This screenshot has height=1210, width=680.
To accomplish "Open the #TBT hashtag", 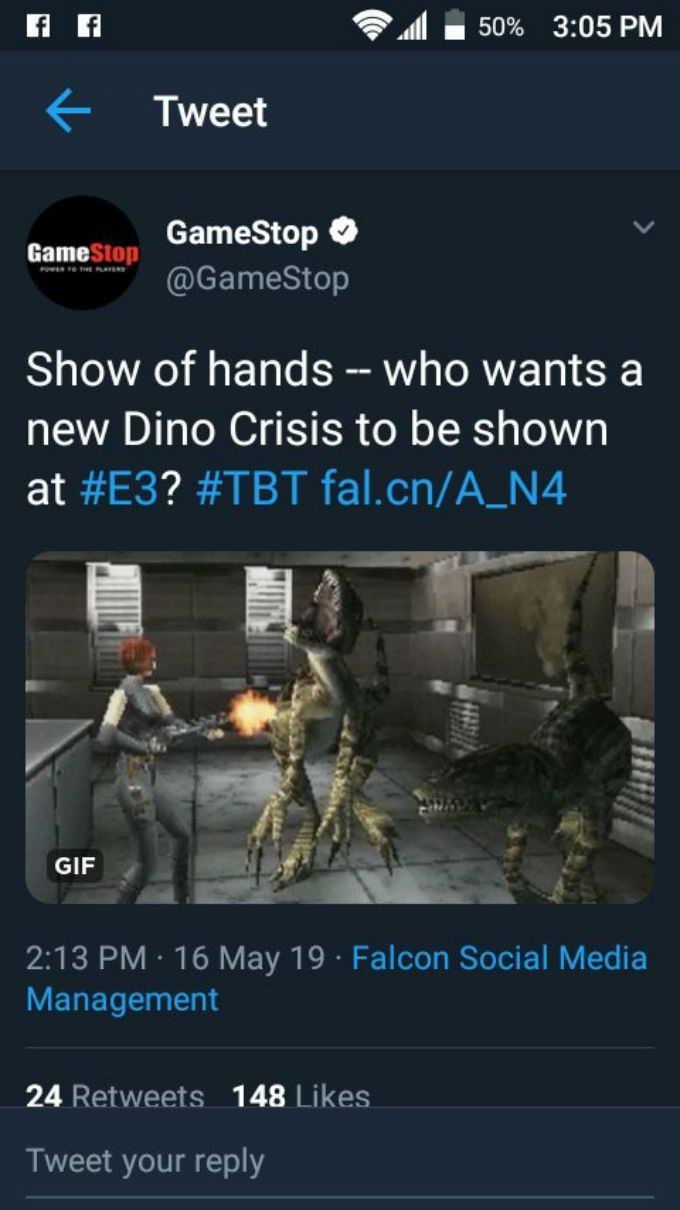I will 251,490.
